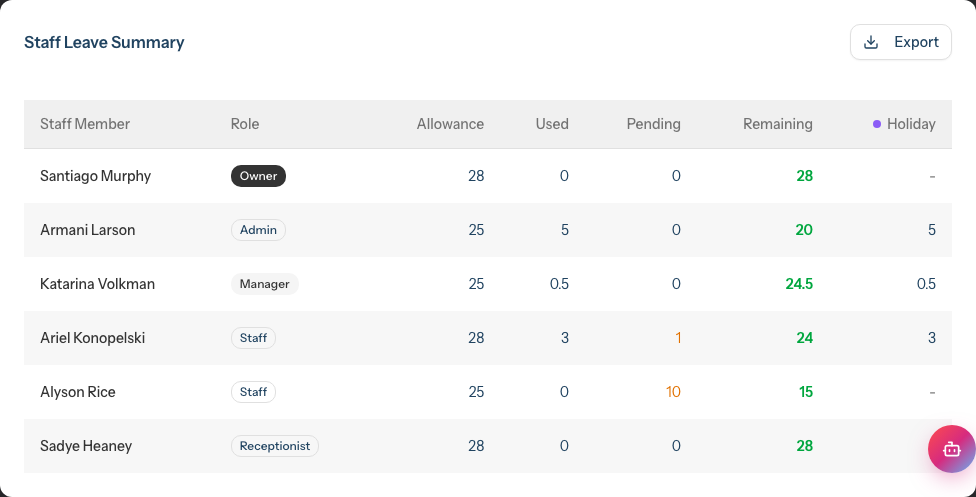
Task: Select the Armani Larson name
Action: 87,230
